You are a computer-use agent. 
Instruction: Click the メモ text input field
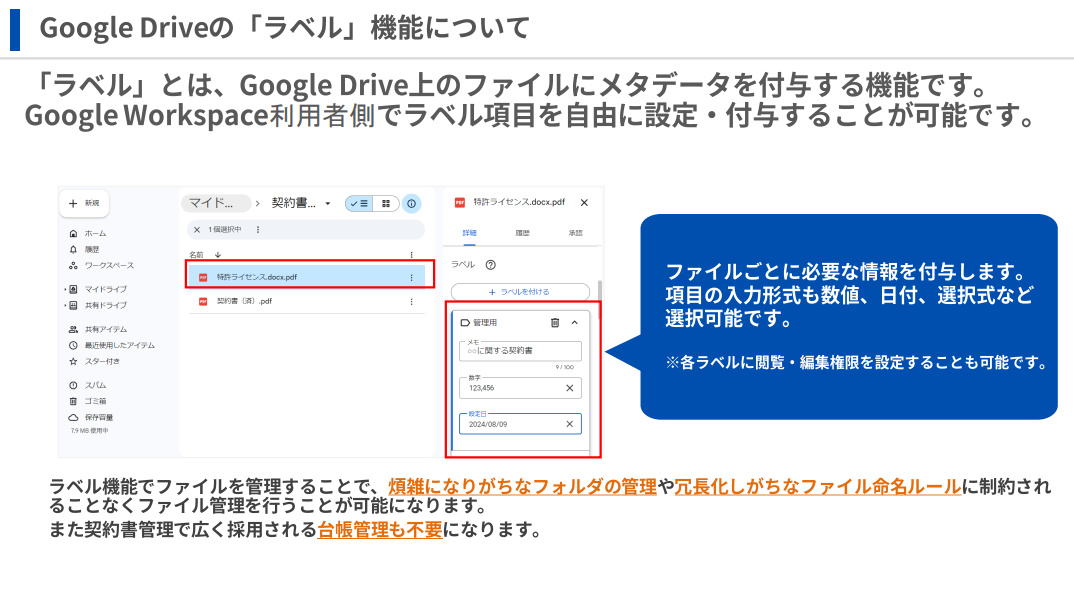519,351
